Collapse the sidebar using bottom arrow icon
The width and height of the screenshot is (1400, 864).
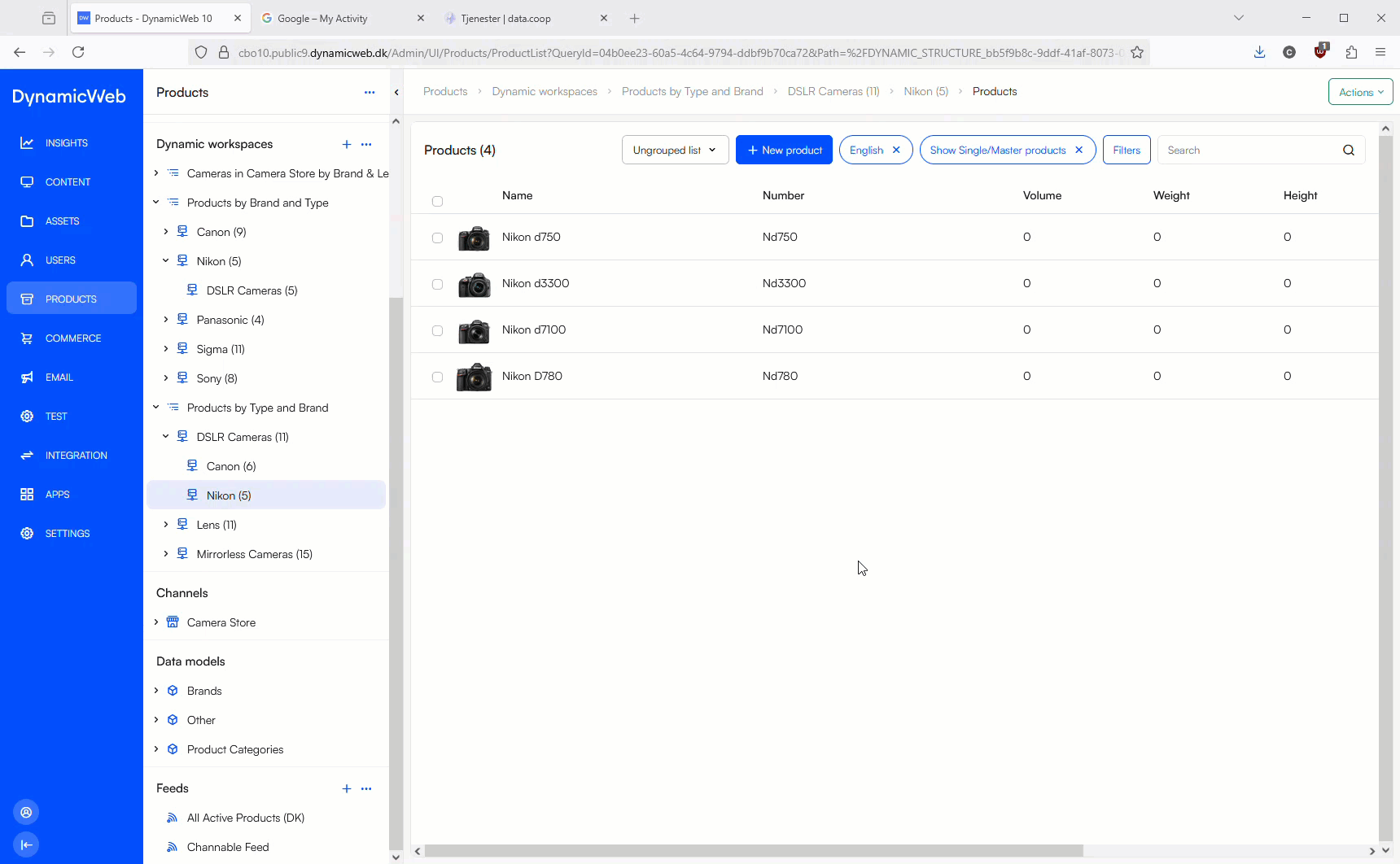(26, 844)
